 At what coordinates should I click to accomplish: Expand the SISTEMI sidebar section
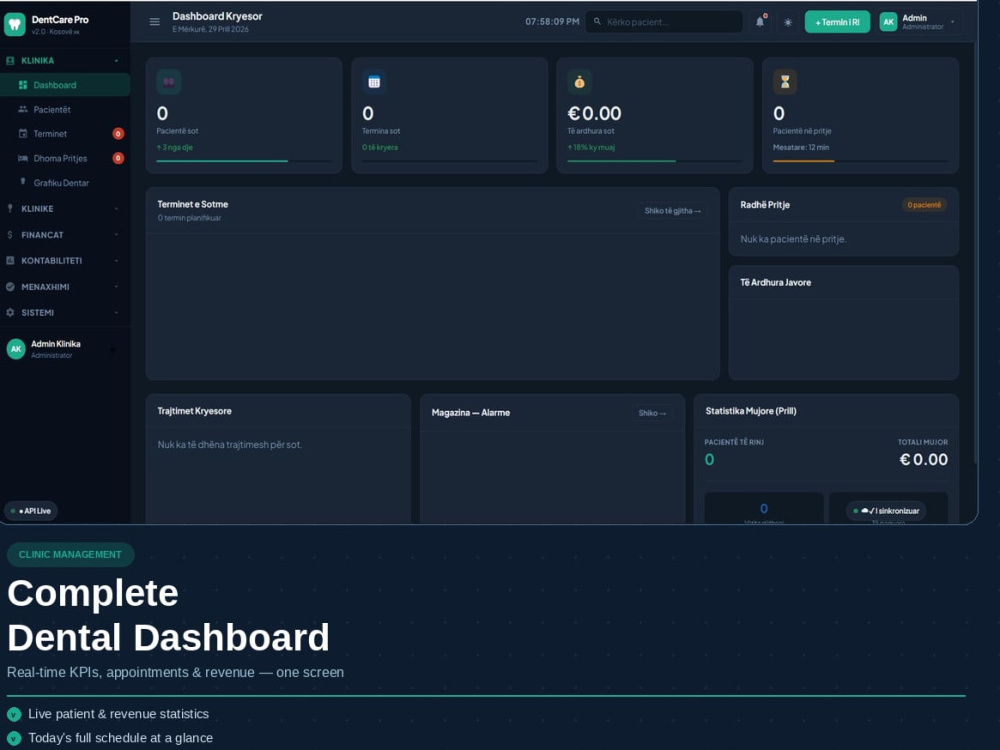click(x=116, y=312)
